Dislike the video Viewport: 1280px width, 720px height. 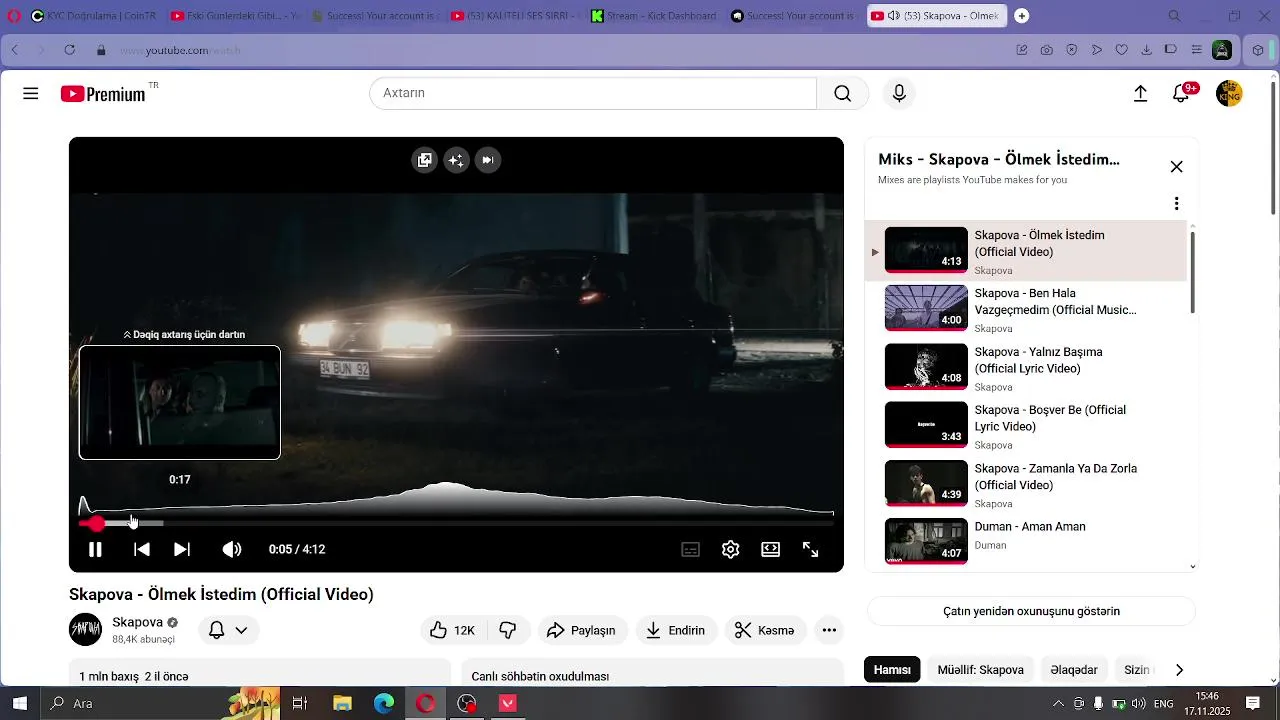pyautogui.click(x=508, y=630)
